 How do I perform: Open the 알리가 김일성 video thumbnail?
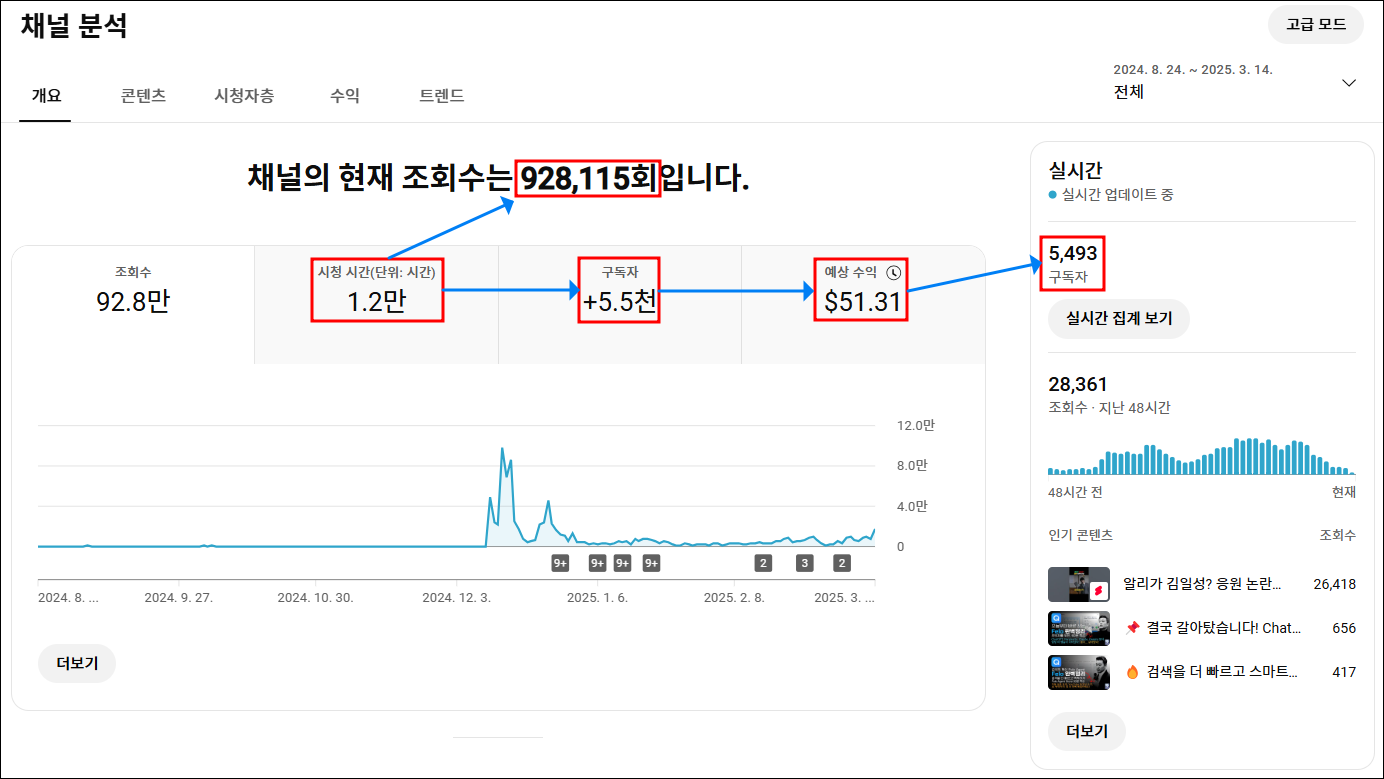pyautogui.click(x=1079, y=584)
